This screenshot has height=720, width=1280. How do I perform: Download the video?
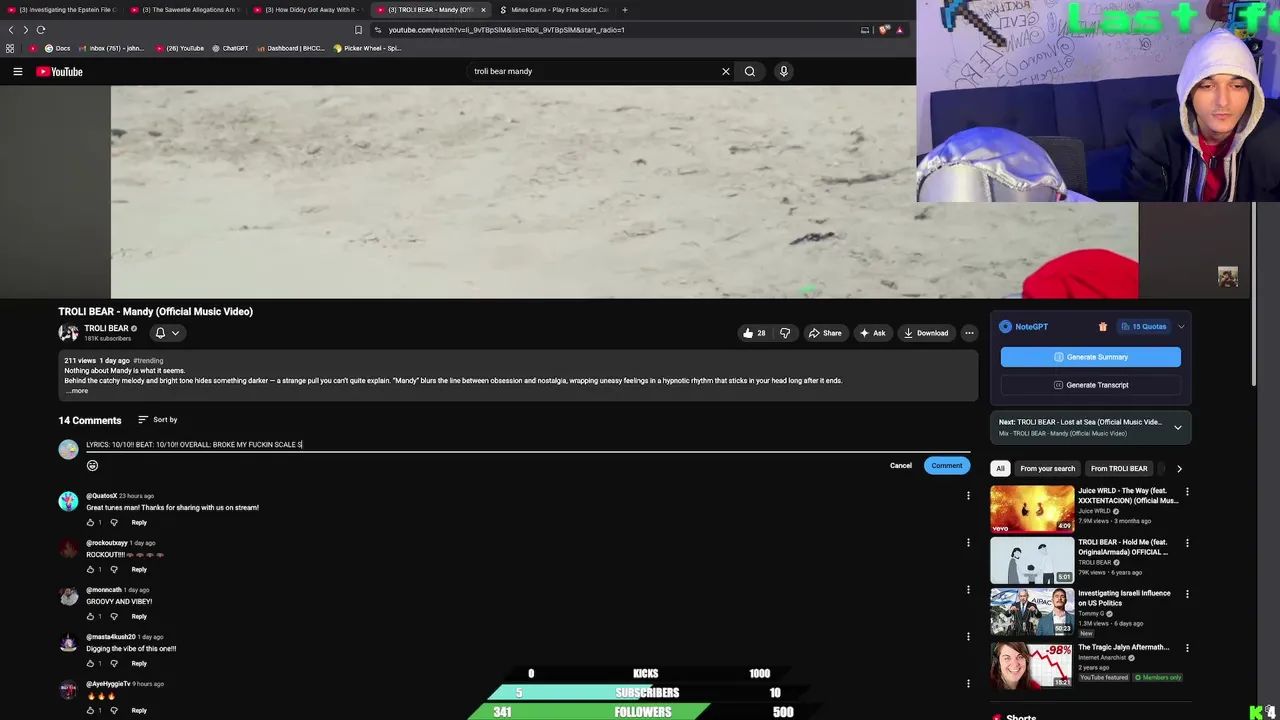925,333
